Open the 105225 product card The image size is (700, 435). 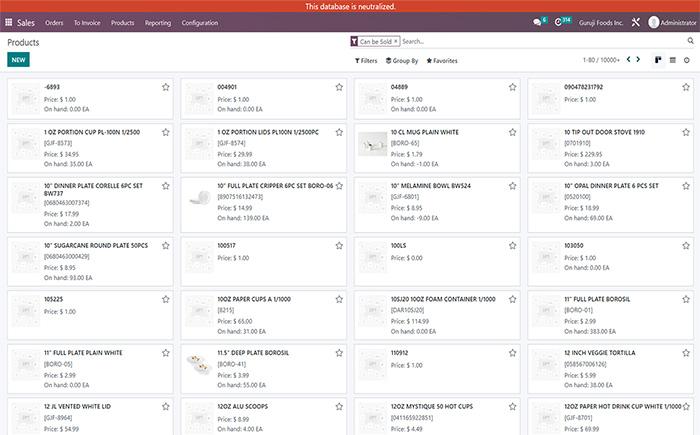pos(90,315)
